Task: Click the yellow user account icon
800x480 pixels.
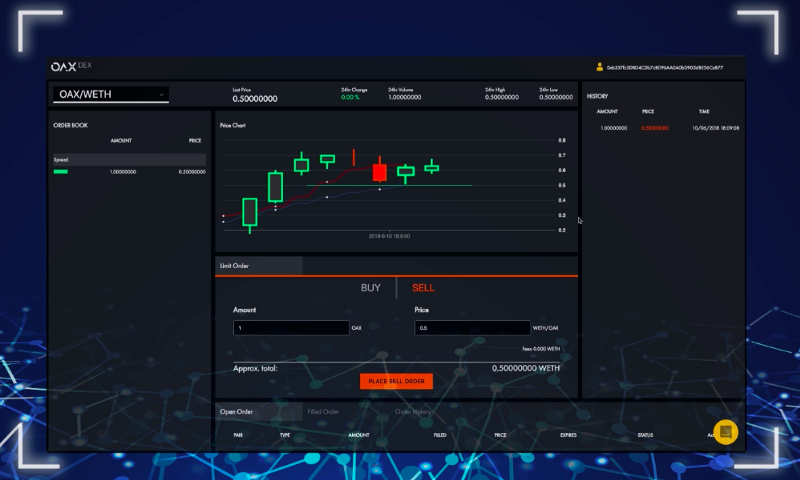Action: (x=599, y=67)
